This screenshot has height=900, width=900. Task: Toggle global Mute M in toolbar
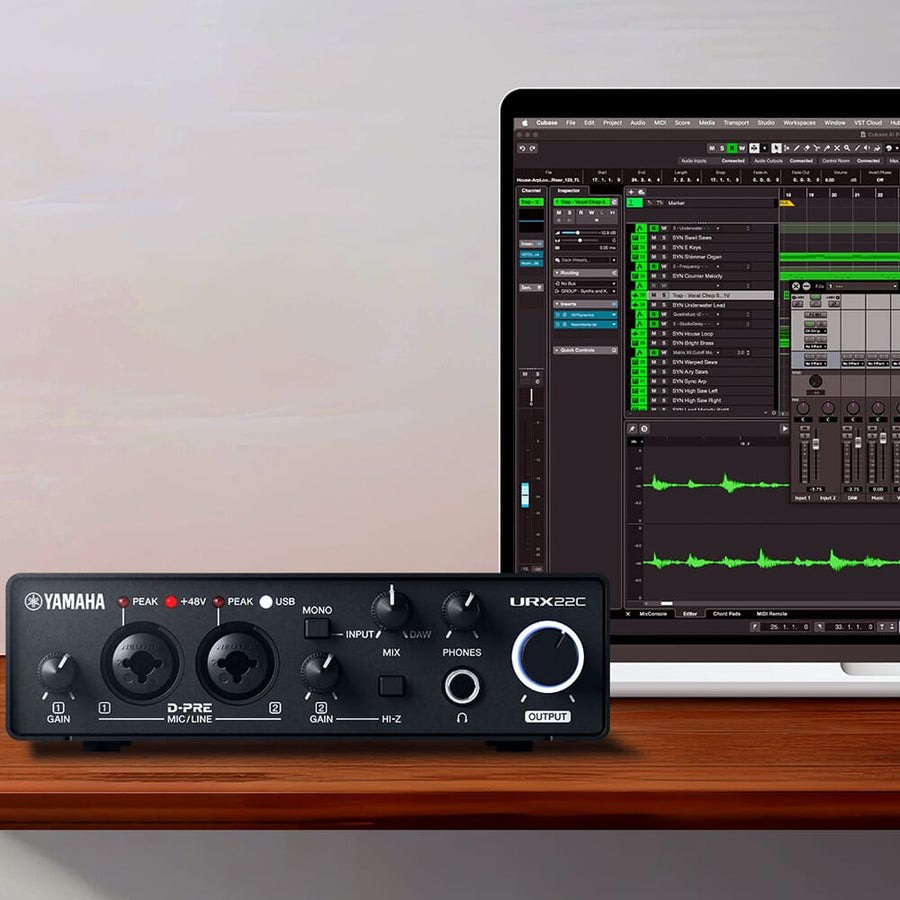tap(712, 148)
